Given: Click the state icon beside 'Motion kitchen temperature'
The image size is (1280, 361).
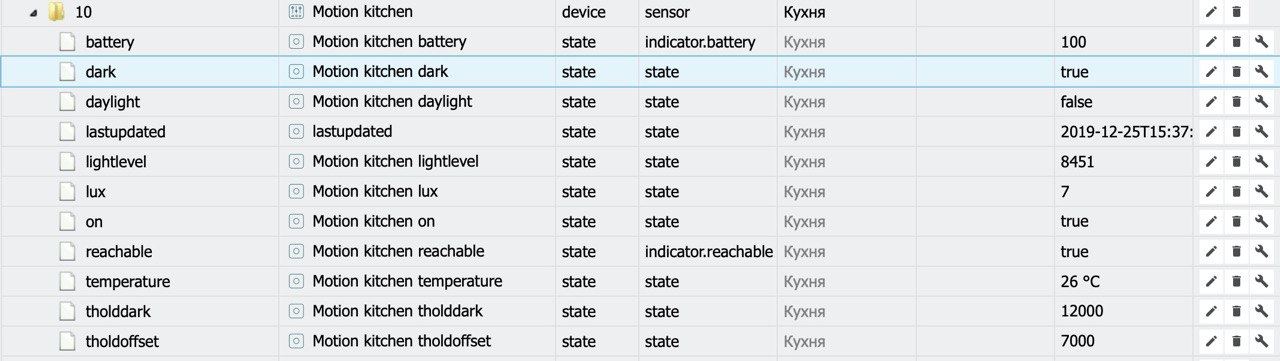Looking at the screenshot, I should (x=295, y=281).
